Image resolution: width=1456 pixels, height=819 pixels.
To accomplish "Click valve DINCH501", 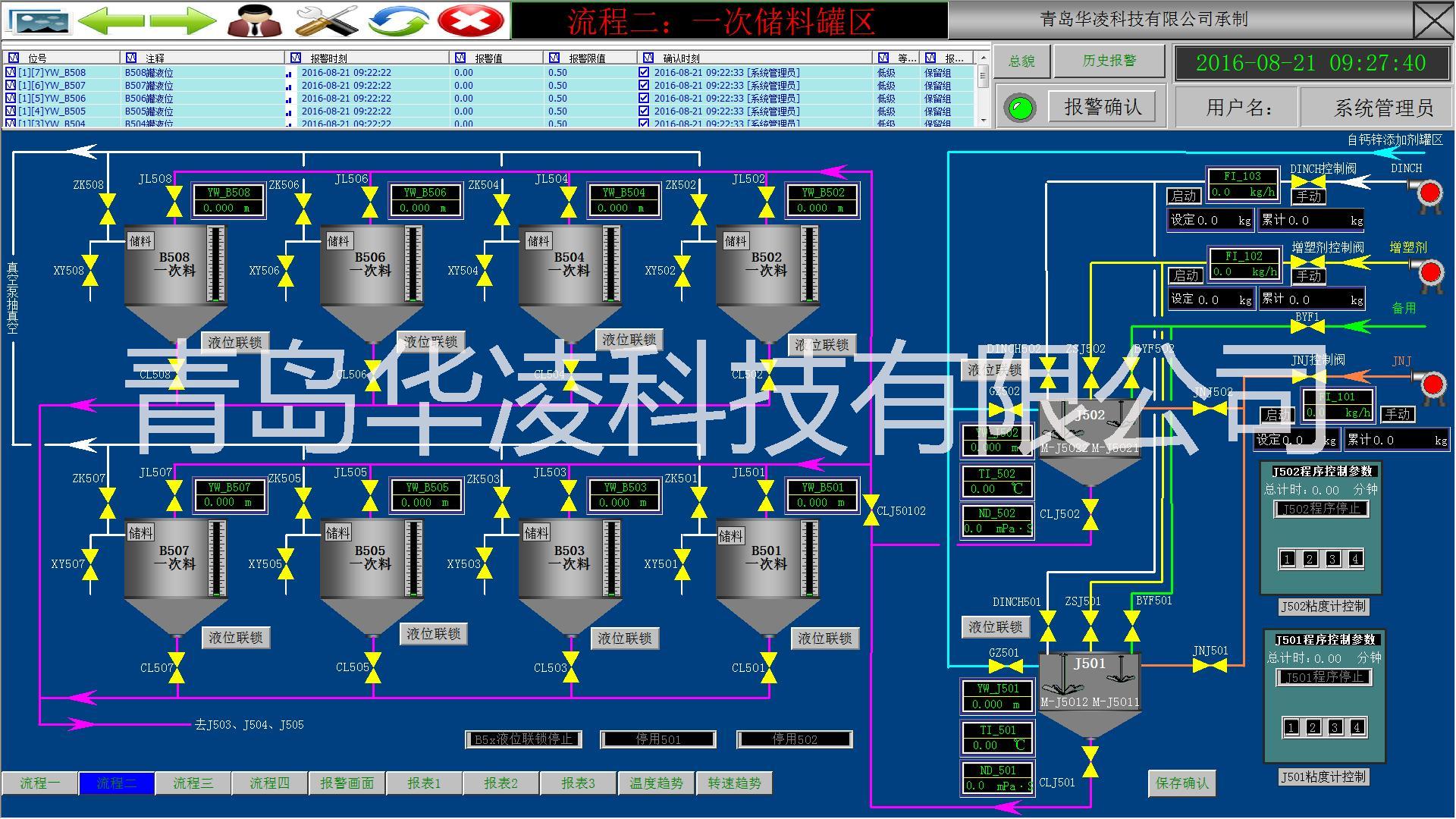I will tap(1047, 626).
